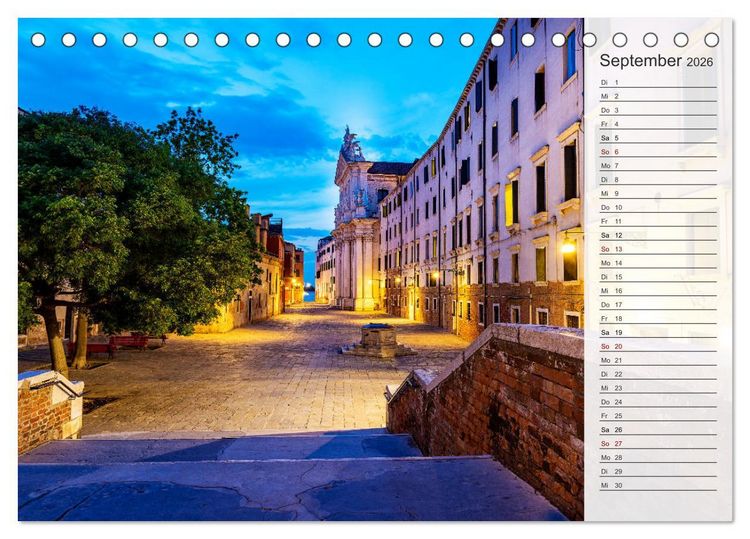Select the Sunday row 'So 6'
This screenshot has width=750, height=539.
click(658, 152)
